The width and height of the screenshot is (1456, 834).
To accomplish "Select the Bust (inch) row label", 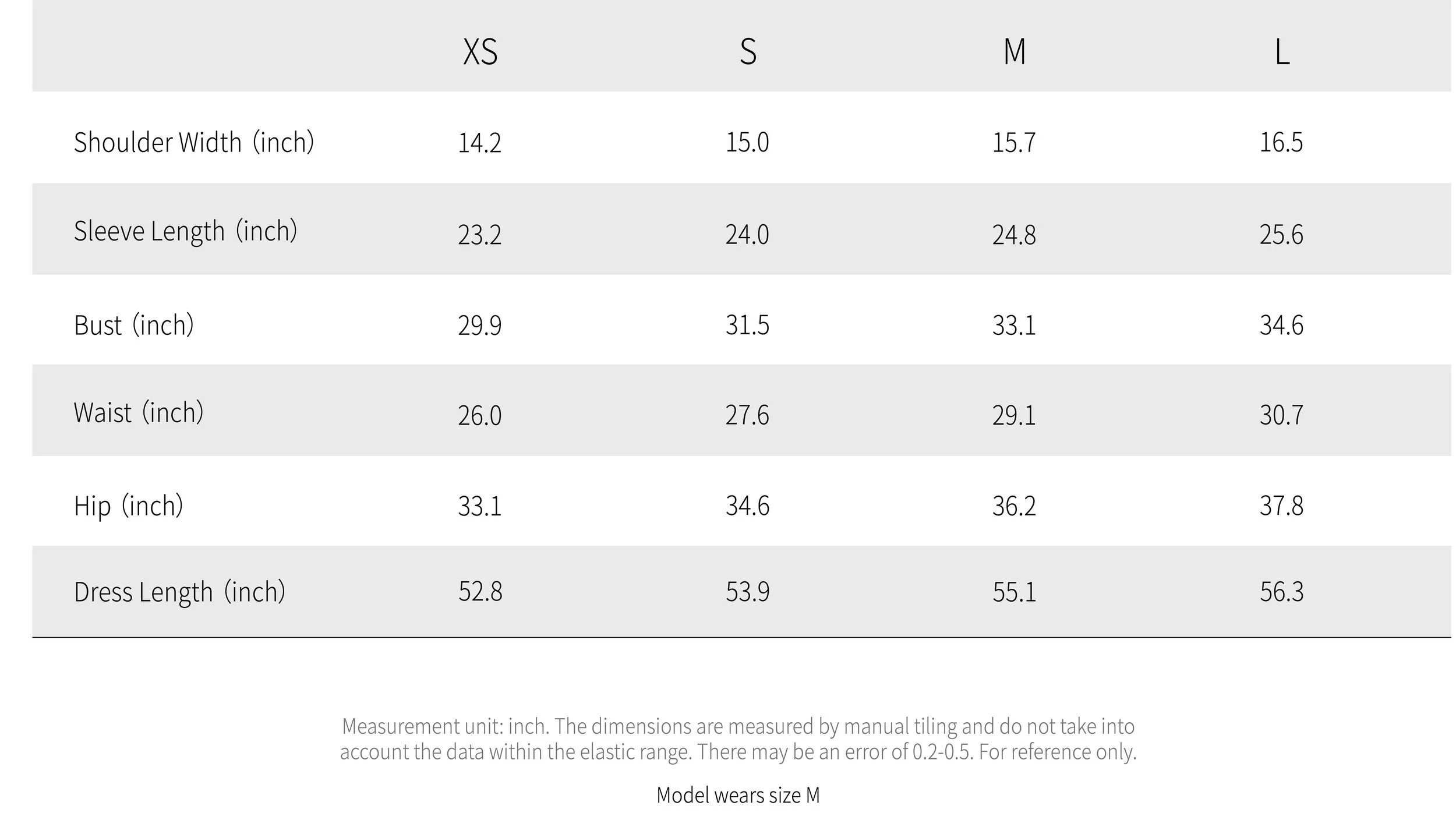I will click(x=134, y=325).
